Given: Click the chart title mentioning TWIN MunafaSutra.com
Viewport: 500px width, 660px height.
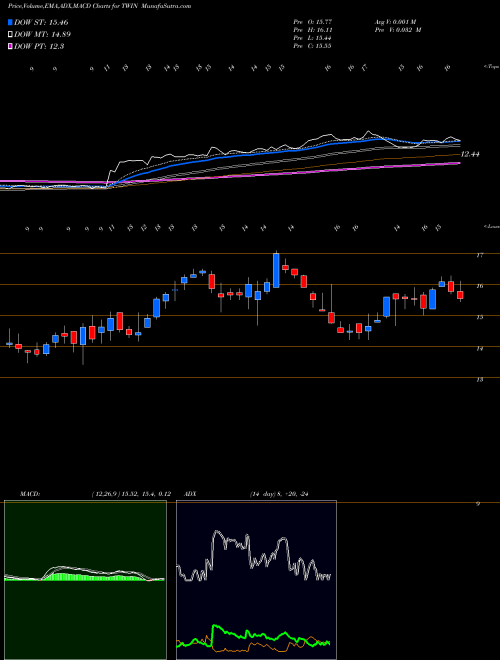Looking at the screenshot, I should tap(99, 6).
